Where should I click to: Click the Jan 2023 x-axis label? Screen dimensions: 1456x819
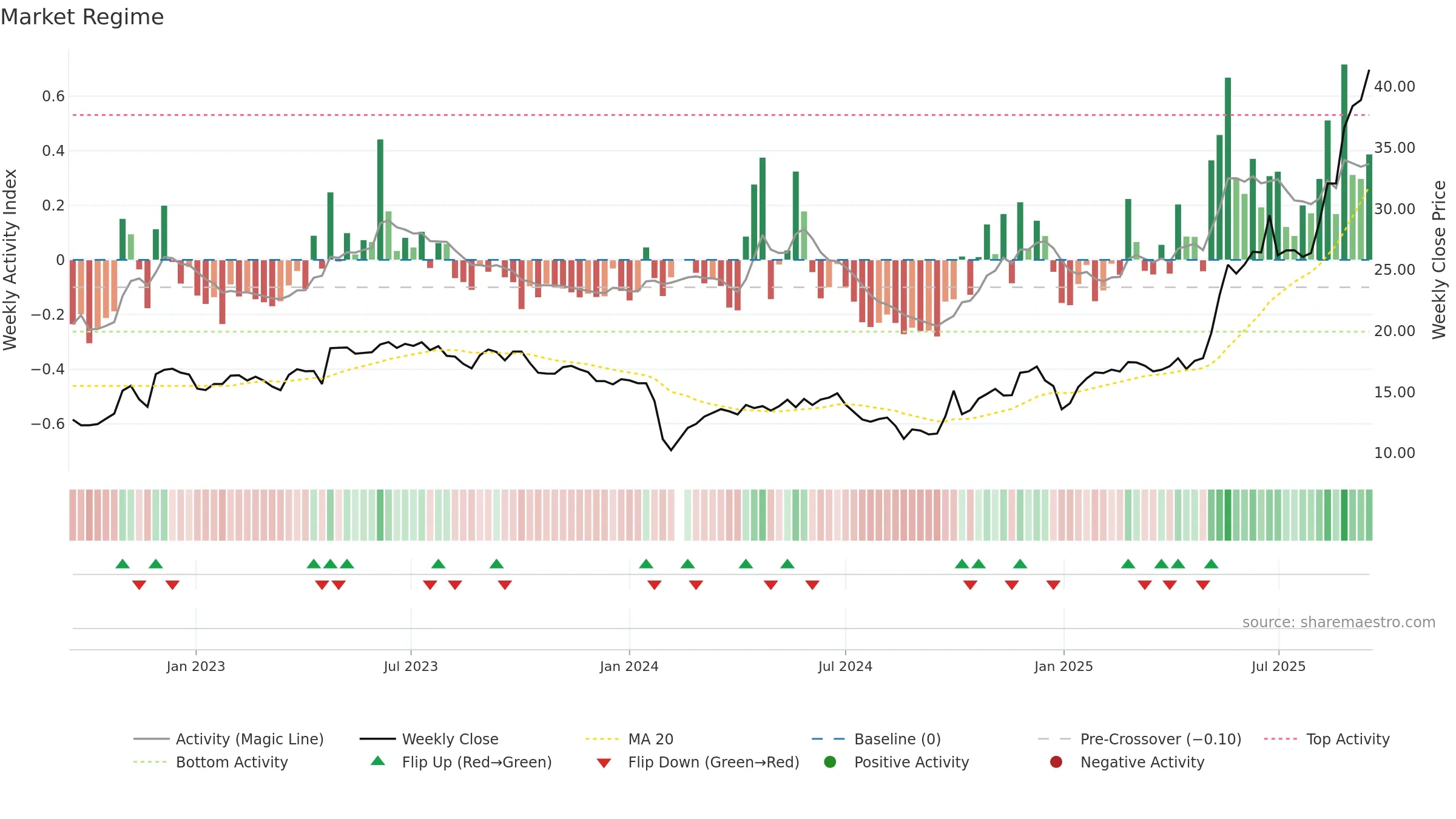(196, 666)
